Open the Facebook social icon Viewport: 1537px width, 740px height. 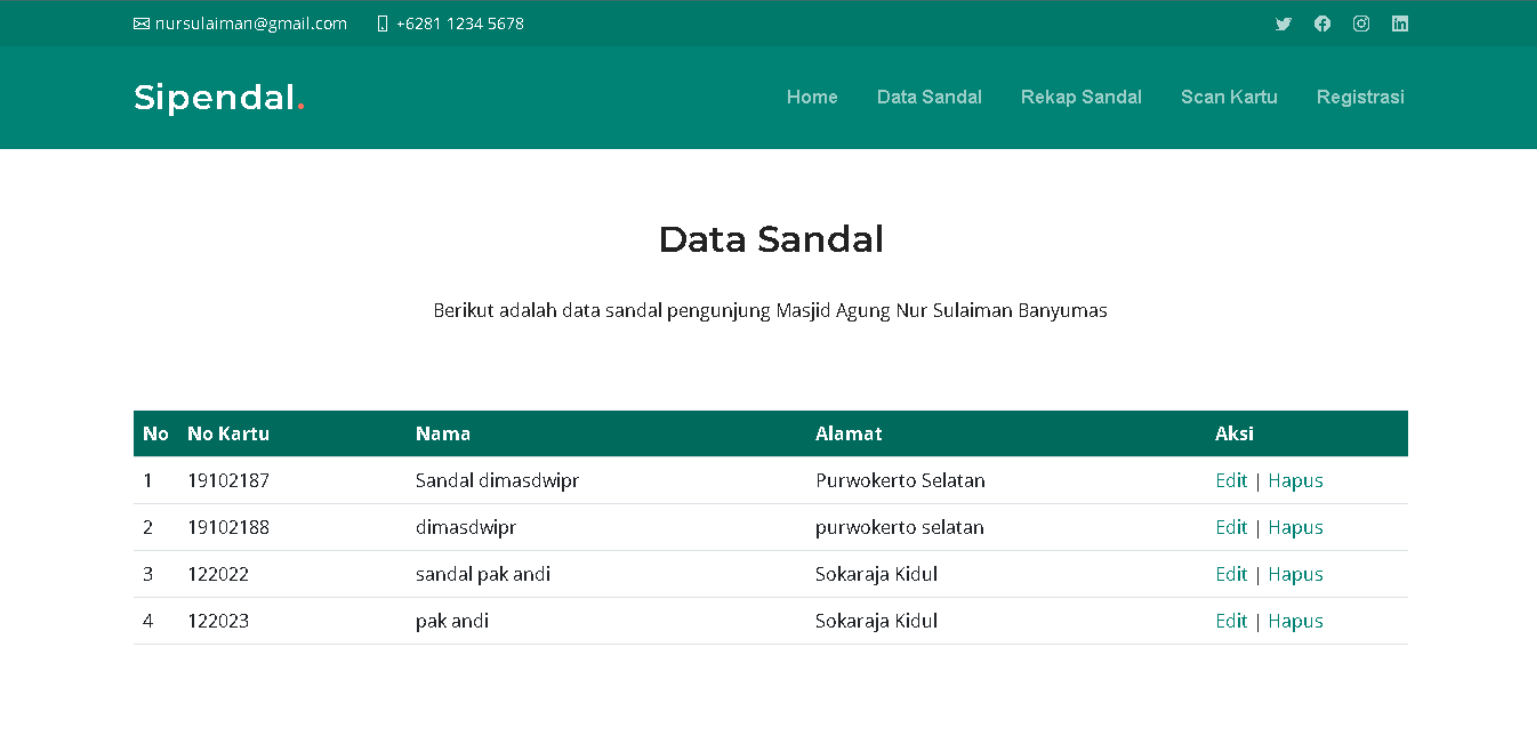pyautogui.click(x=1323, y=23)
